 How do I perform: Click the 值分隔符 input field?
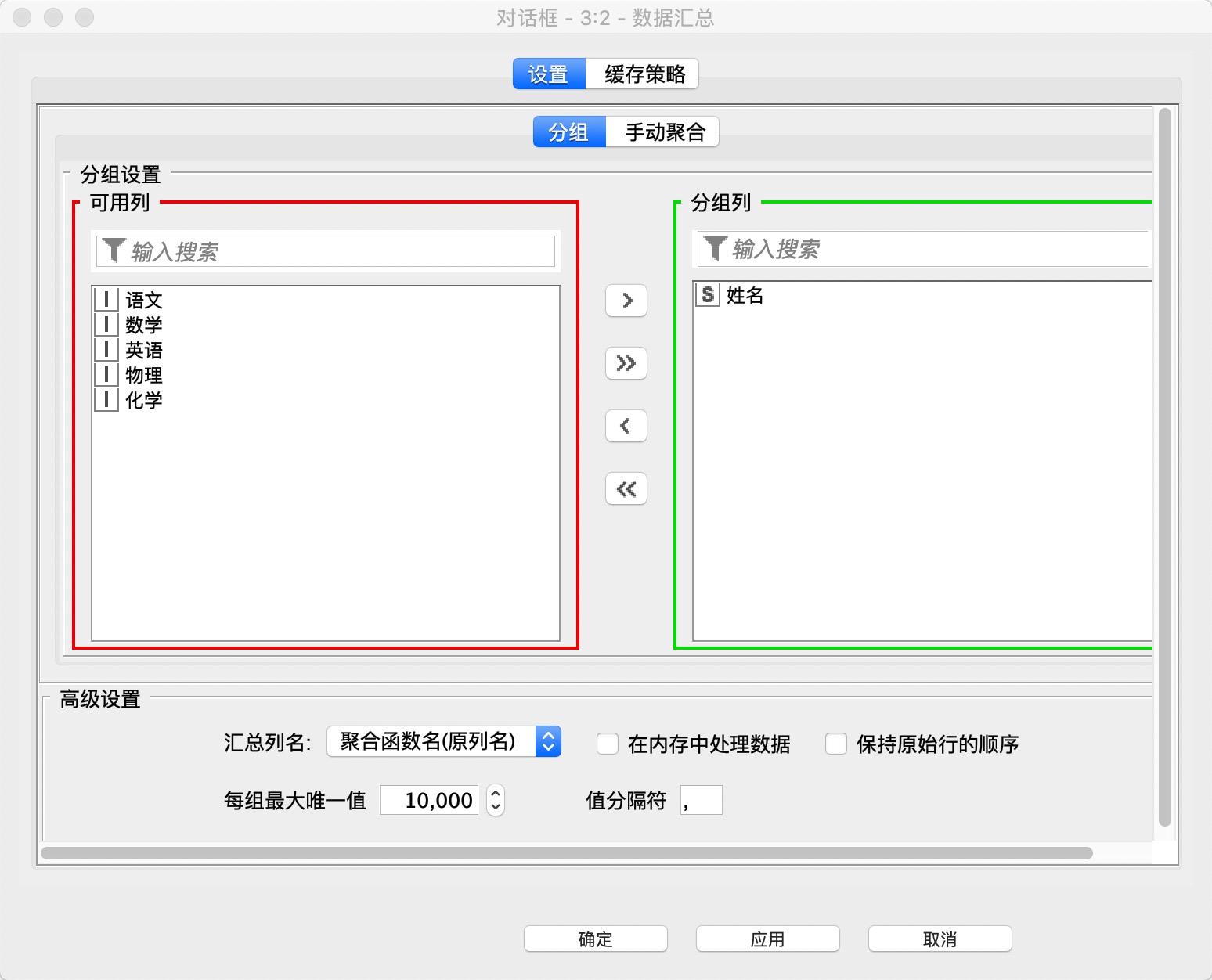point(701,800)
